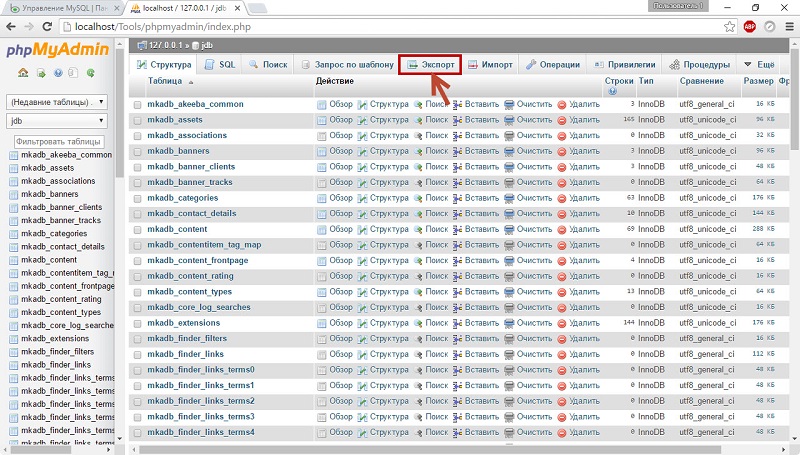This screenshot has height=455, width=800.
Task: Go back in the browser
Action: [x=11, y=27]
